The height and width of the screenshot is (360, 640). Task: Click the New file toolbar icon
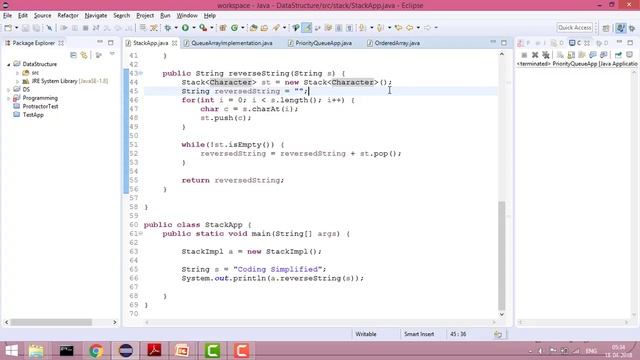click(8, 28)
